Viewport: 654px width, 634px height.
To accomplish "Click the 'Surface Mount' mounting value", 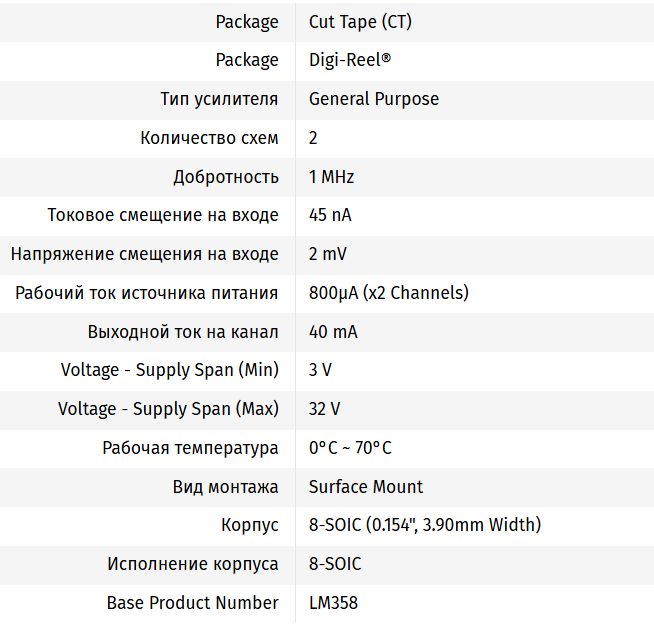I will pyautogui.click(x=366, y=487).
